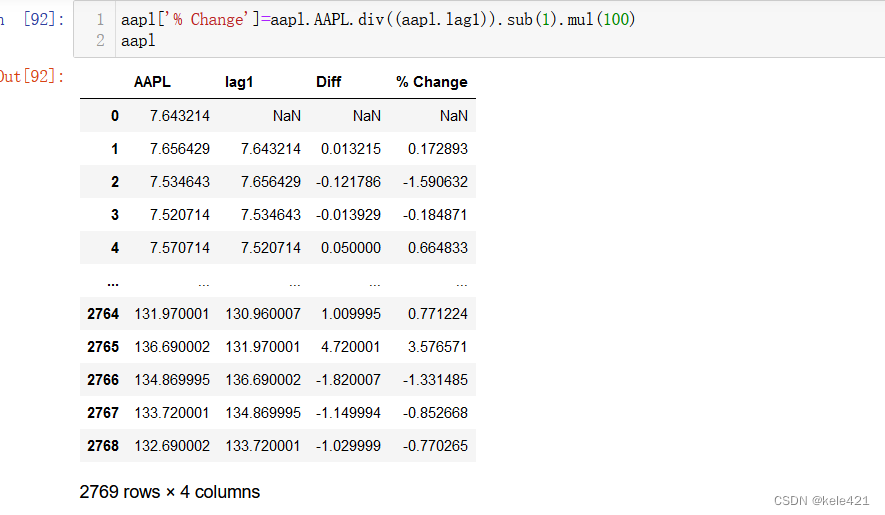Click % Change value 3.576571

438,347
